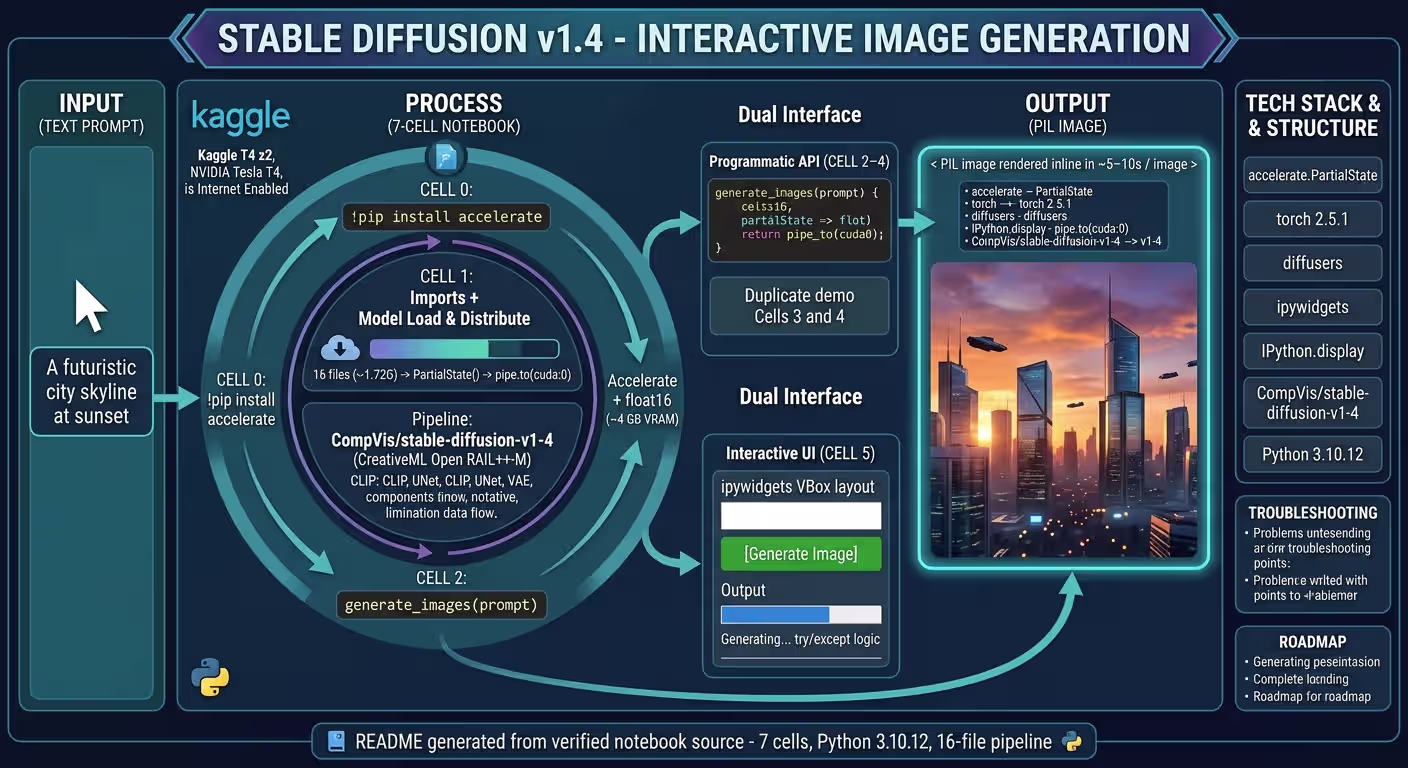Select the torch 2.5.1 tech stack chip
This screenshot has width=1408, height=768.
click(1313, 219)
